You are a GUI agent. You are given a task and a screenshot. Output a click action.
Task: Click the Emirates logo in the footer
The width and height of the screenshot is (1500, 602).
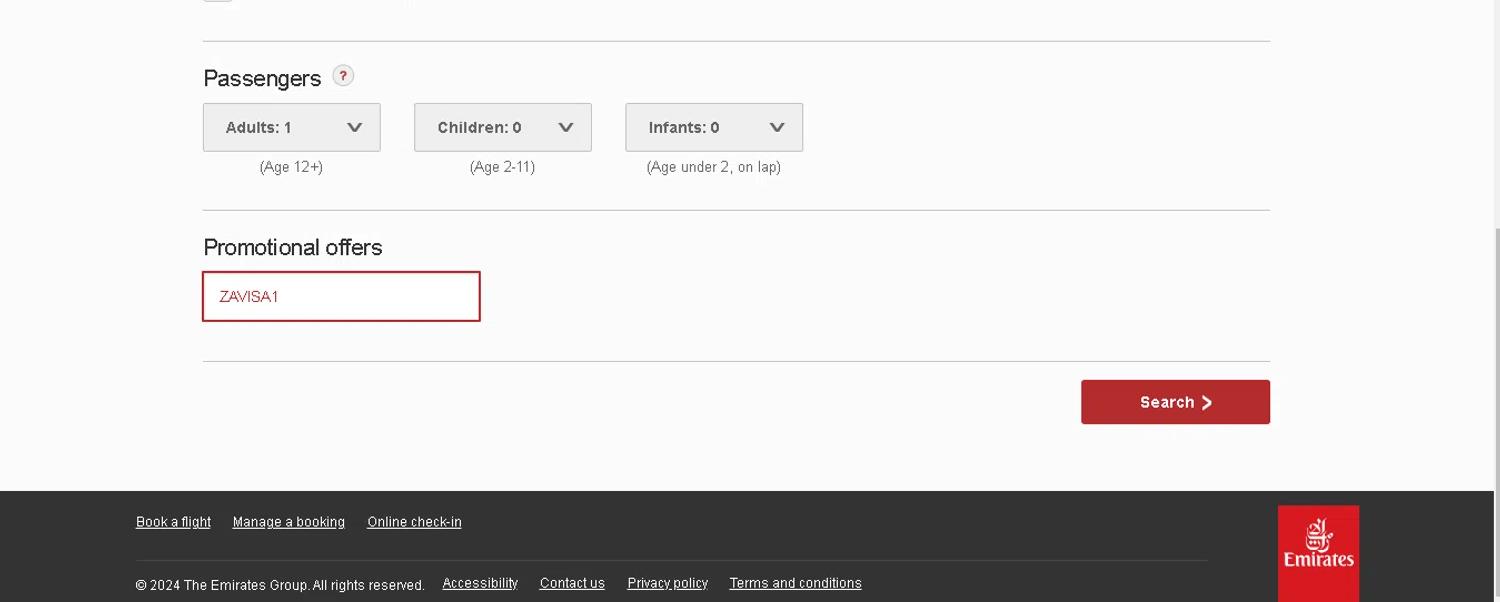pyautogui.click(x=1318, y=553)
